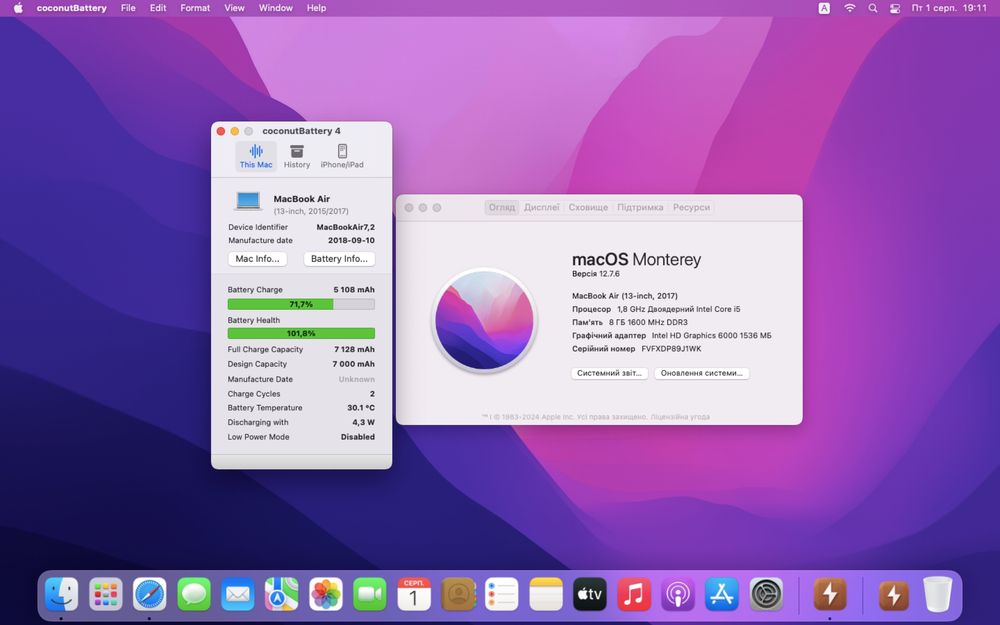
Task: Click the Full Charge Capacity 7 128 mAh value
Action: pos(354,349)
